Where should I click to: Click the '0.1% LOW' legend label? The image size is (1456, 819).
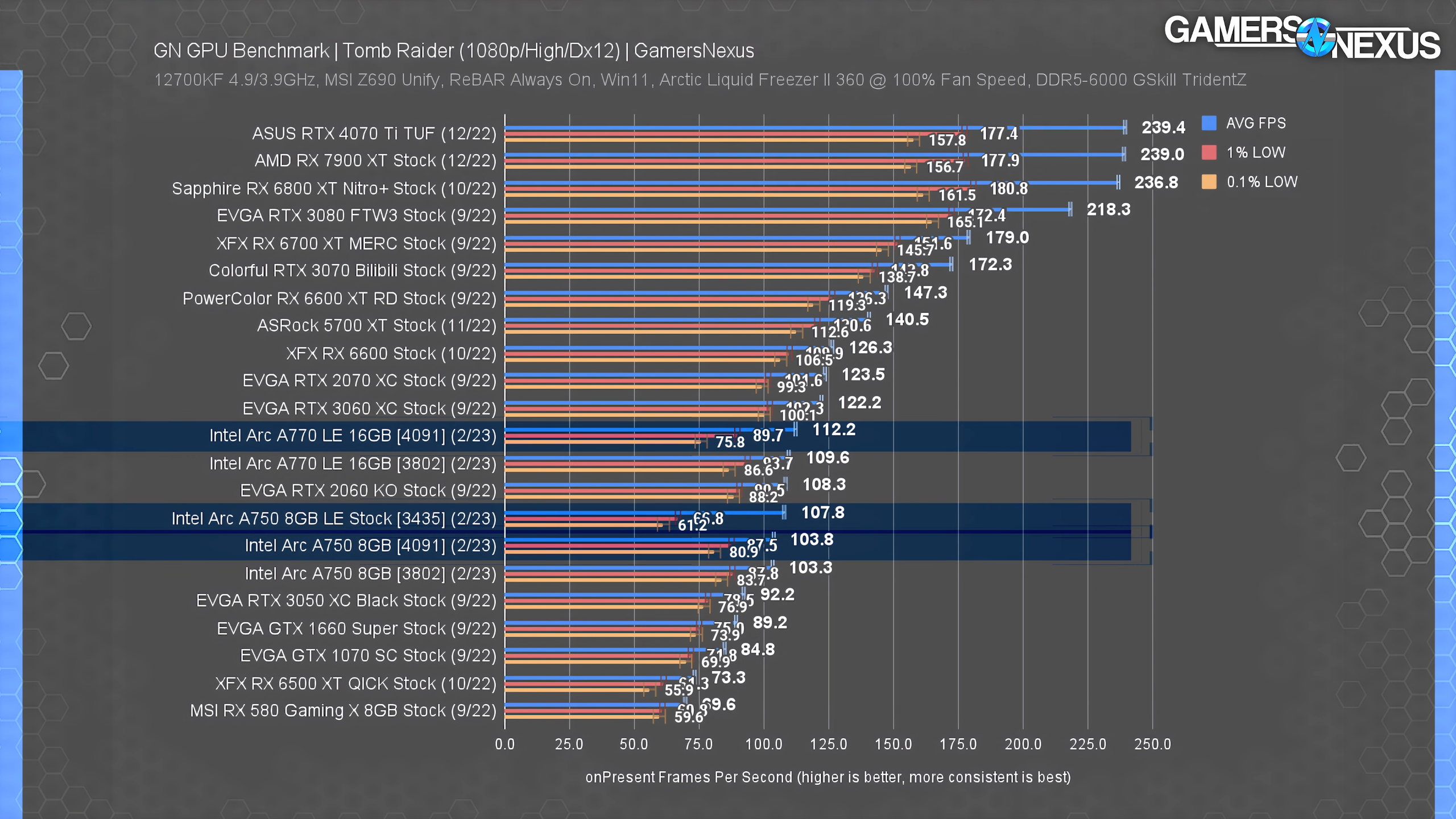point(1262,182)
